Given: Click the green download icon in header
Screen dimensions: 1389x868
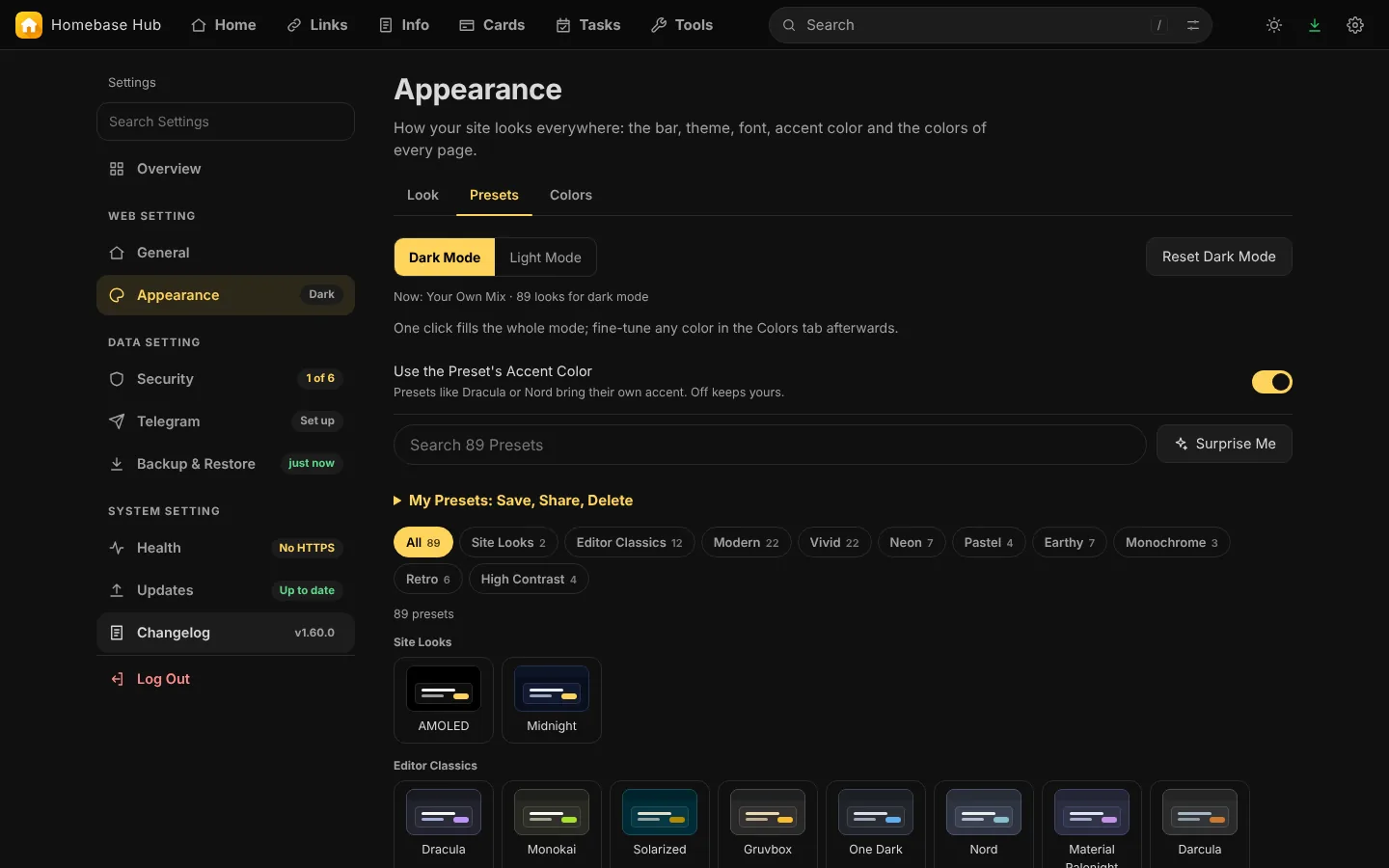Looking at the screenshot, I should pyautogui.click(x=1315, y=25).
